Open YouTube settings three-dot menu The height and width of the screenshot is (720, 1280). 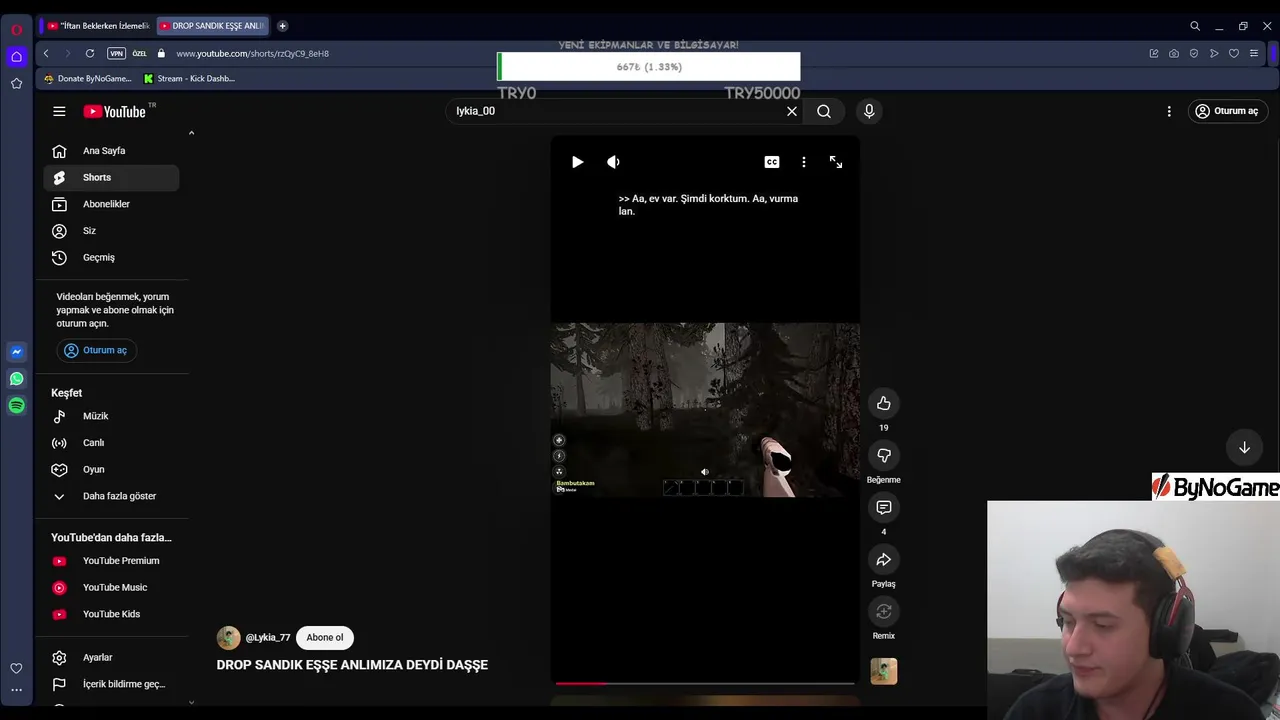click(x=1169, y=111)
